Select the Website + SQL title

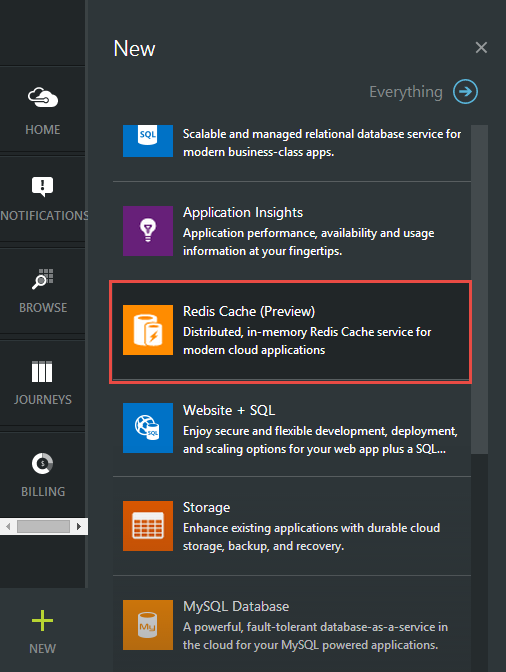[229, 411]
